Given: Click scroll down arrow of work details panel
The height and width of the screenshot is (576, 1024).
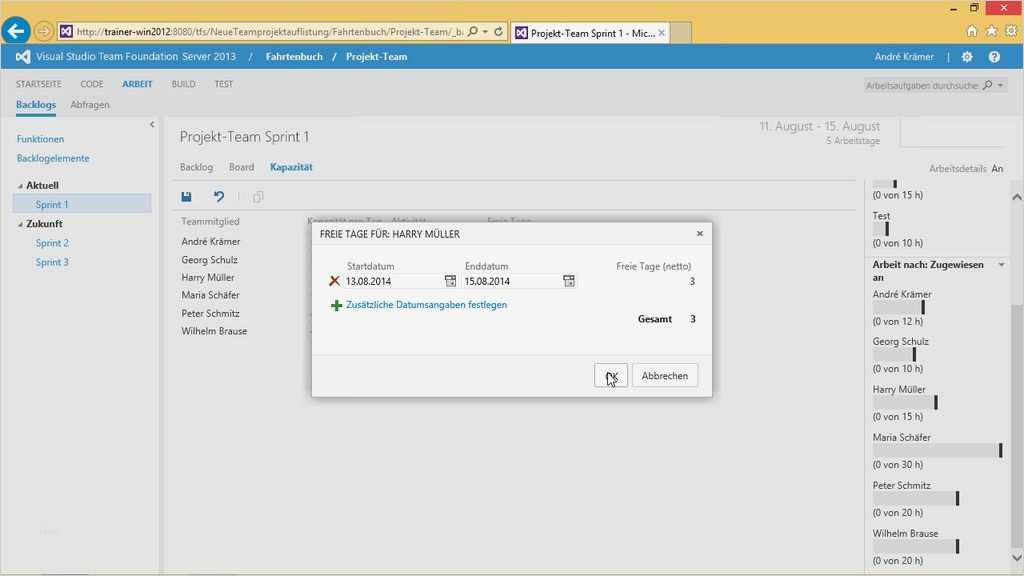Looking at the screenshot, I should tap(1017, 558).
